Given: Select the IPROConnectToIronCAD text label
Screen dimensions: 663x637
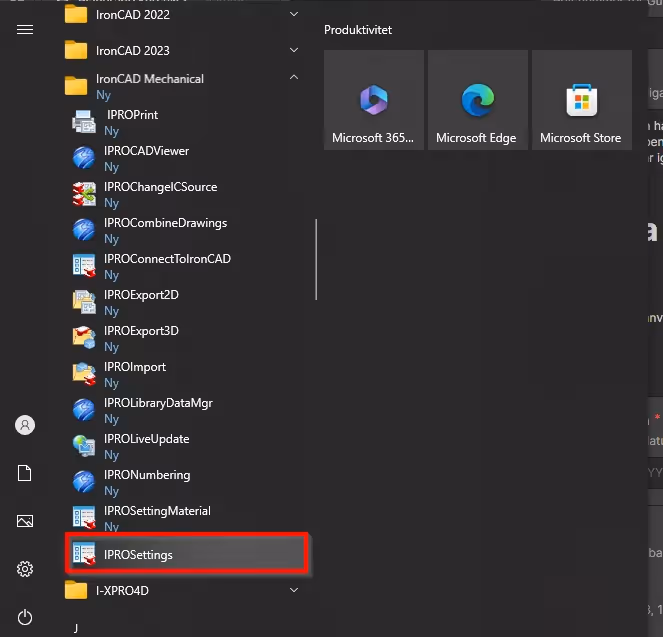Looking at the screenshot, I should click(167, 259).
